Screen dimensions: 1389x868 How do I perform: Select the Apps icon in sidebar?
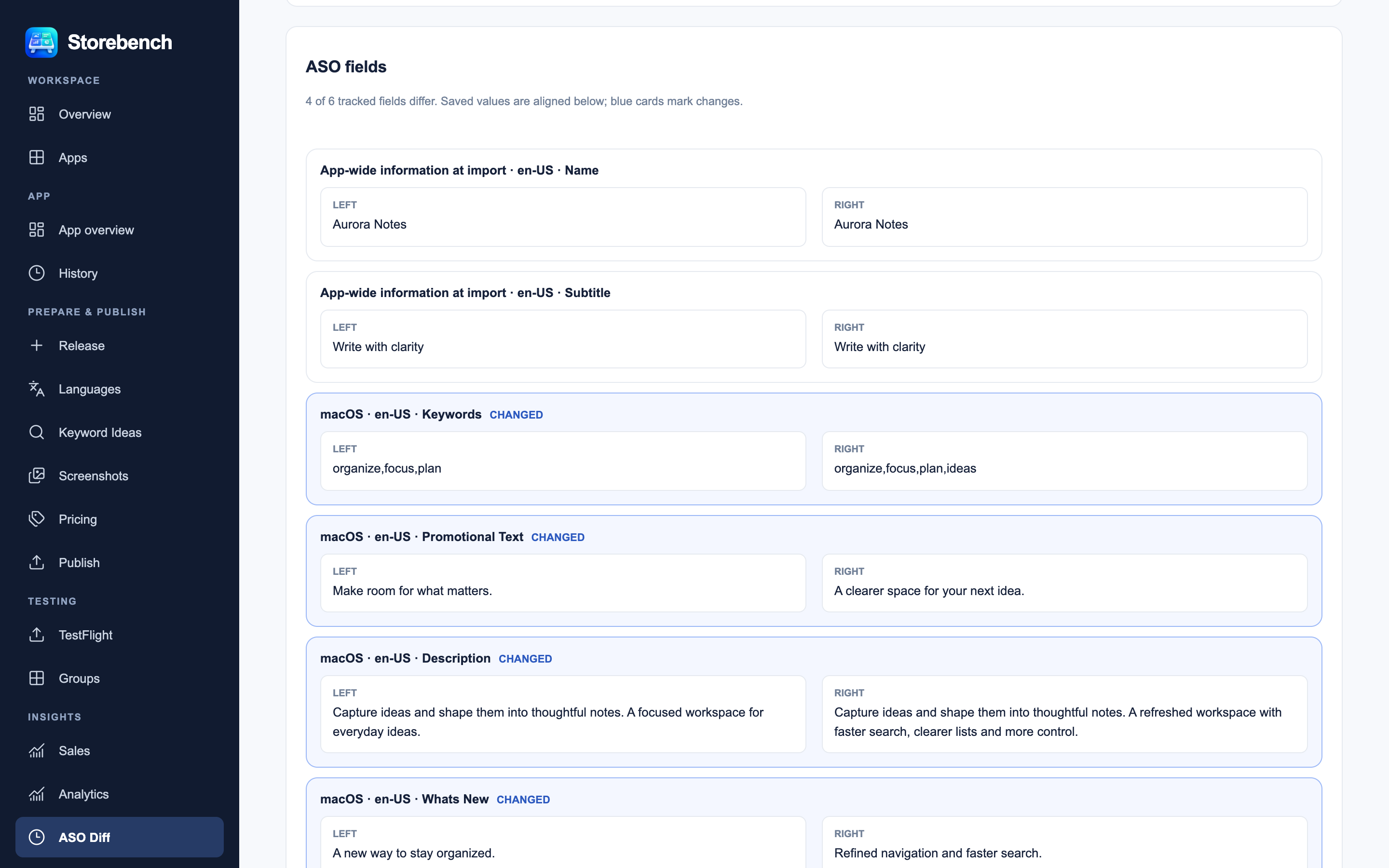point(37,157)
